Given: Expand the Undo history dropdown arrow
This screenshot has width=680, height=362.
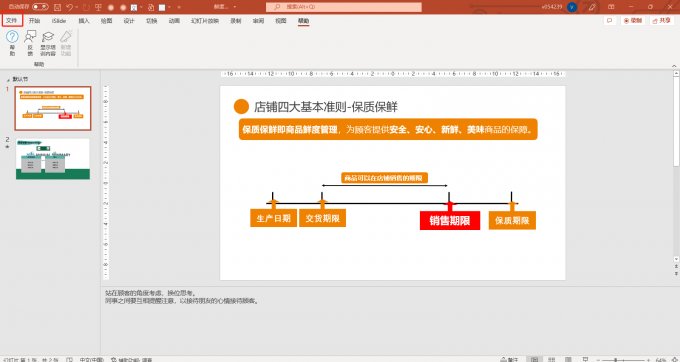Looking at the screenshot, I should [77, 7].
